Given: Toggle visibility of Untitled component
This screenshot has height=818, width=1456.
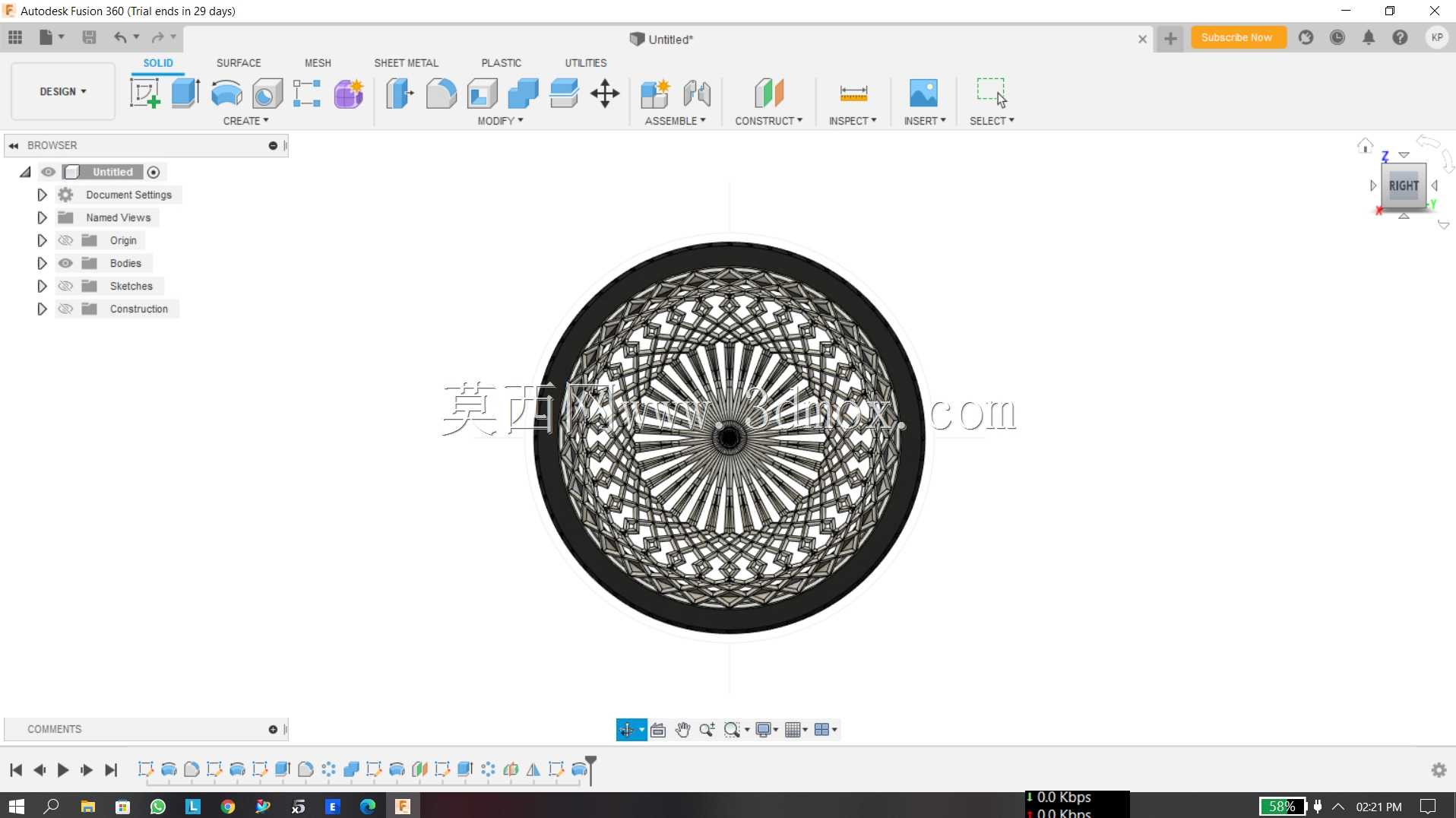Looking at the screenshot, I should 48,172.
